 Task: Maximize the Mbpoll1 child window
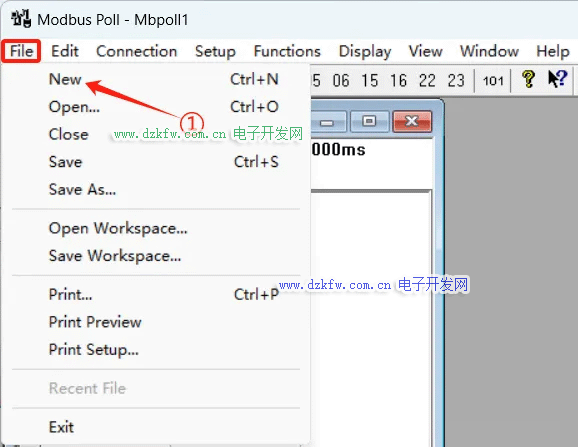pyautogui.click(x=369, y=121)
